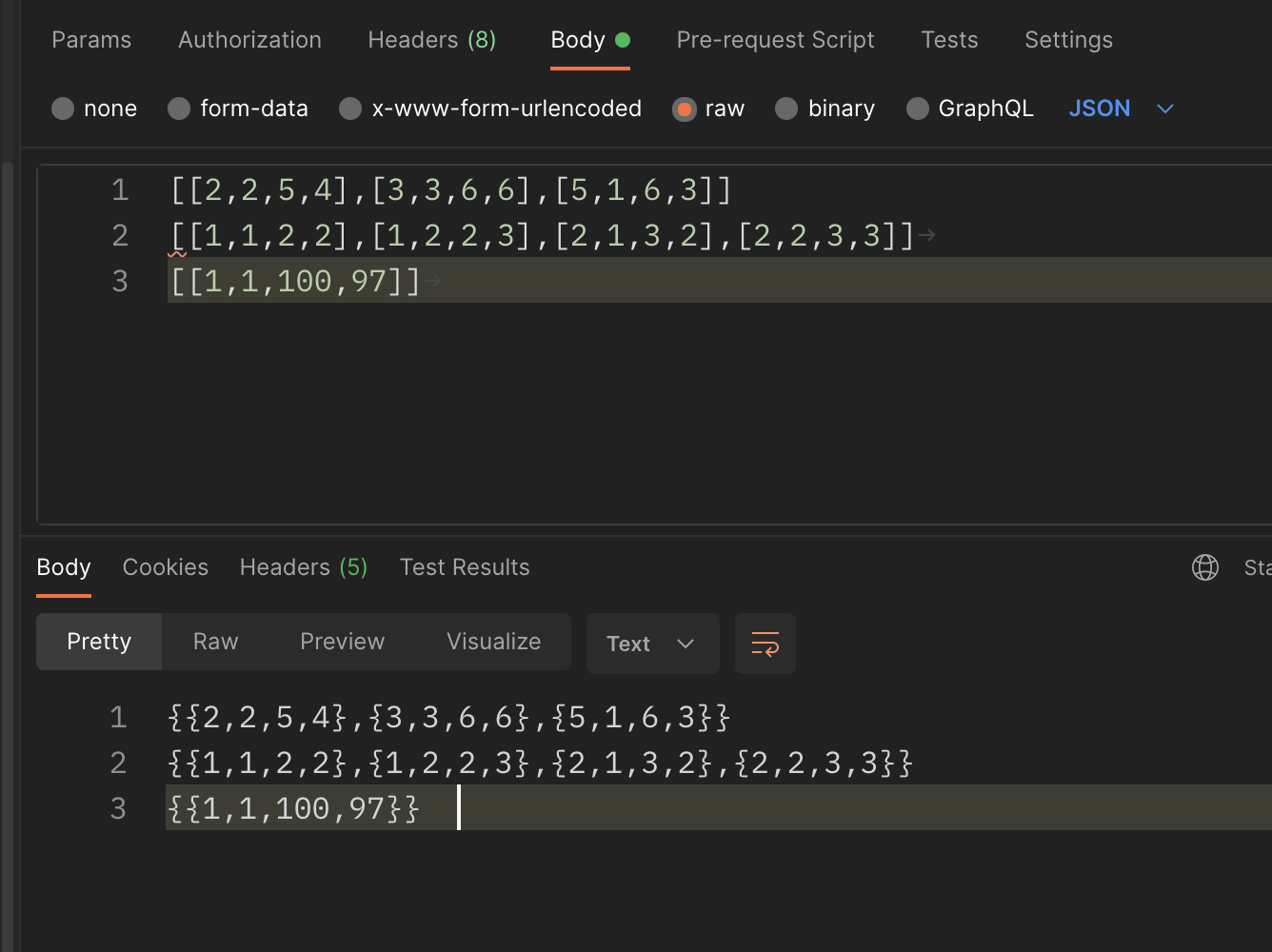Click request editor line number 3

[120, 281]
